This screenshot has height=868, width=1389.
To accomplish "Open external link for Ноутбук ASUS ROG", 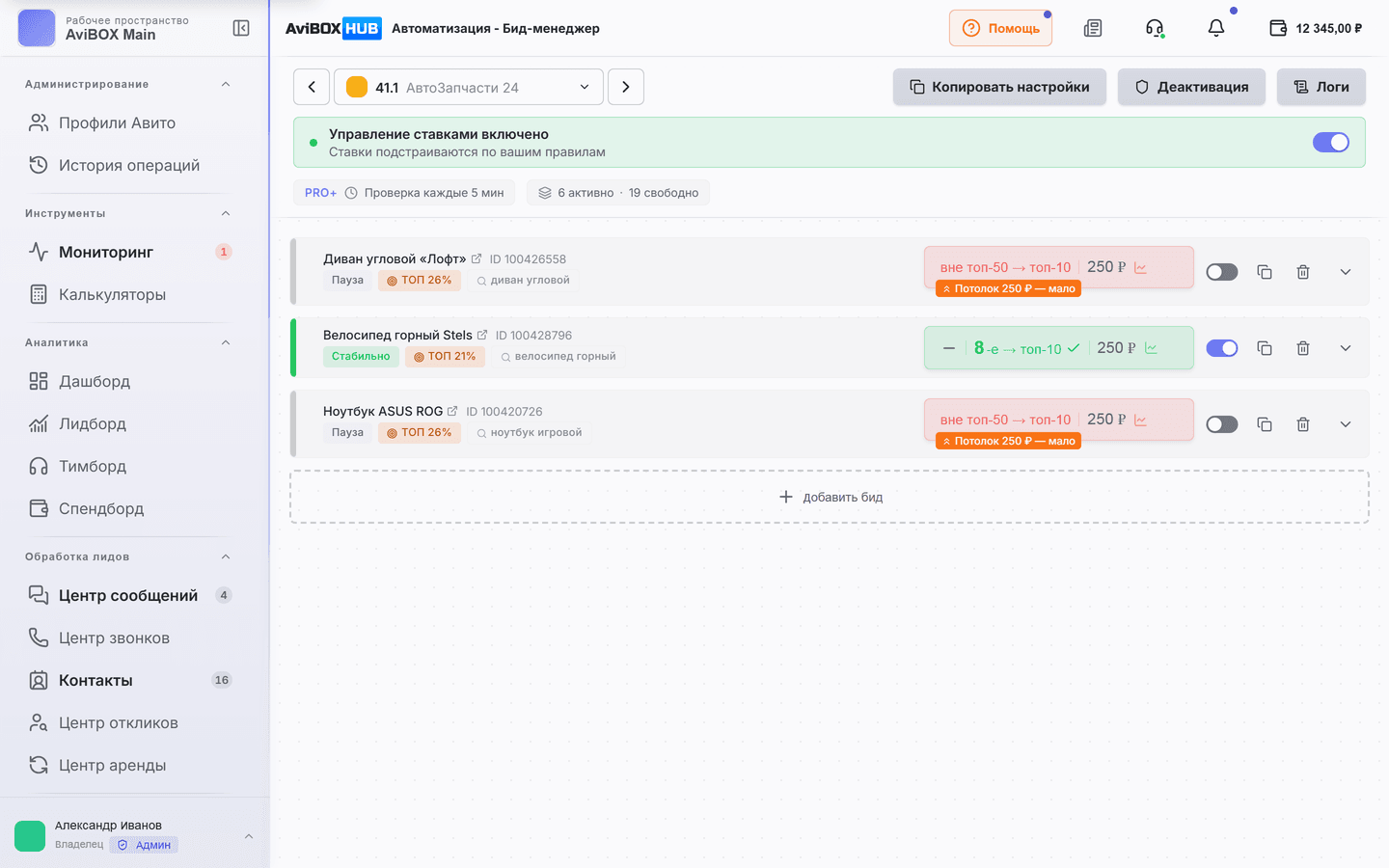I will (x=452, y=411).
